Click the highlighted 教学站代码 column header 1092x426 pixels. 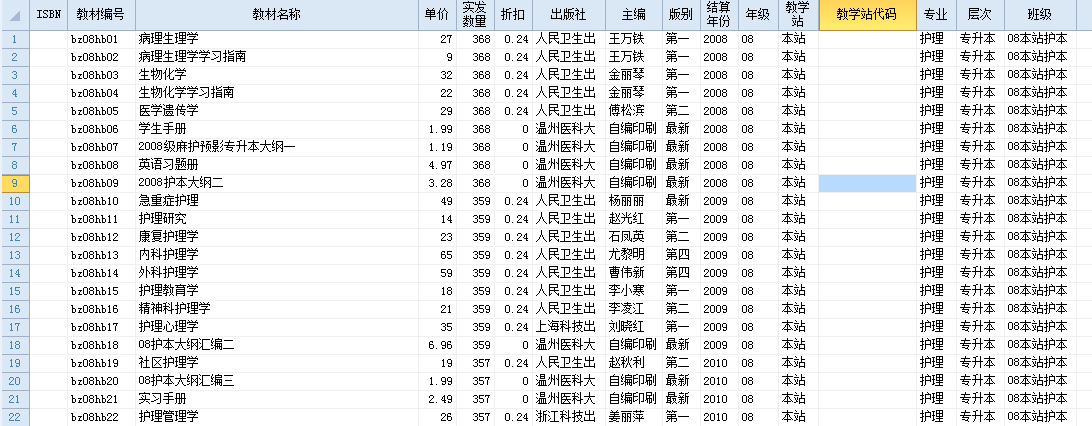(x=867, y=15)
